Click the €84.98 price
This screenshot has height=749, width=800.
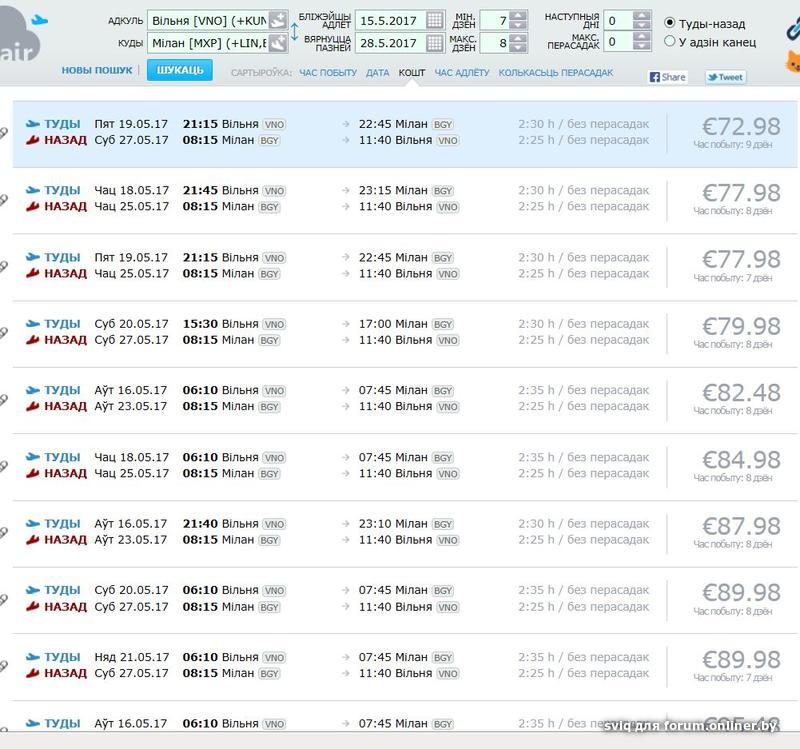741,460
